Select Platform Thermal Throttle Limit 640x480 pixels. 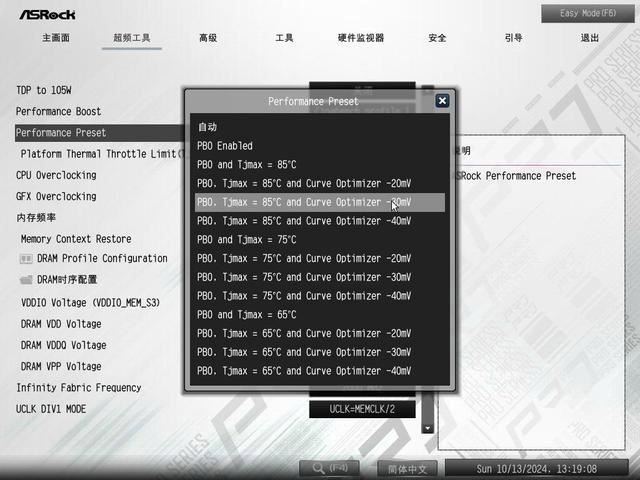102,154
